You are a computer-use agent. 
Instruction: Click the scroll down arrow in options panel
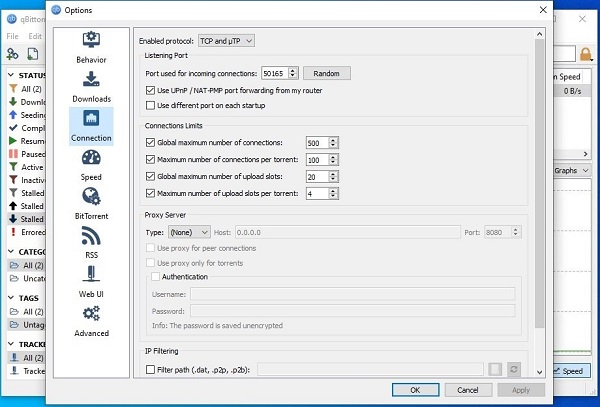[x=540, y=372]
